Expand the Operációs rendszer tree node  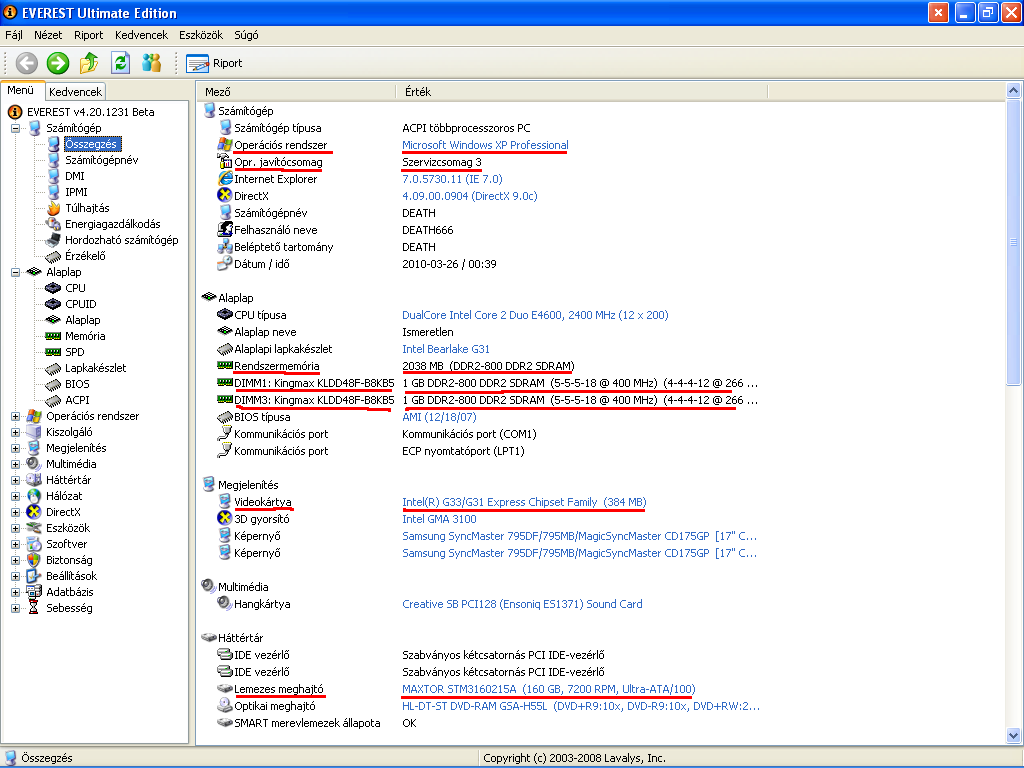point(15,416)
